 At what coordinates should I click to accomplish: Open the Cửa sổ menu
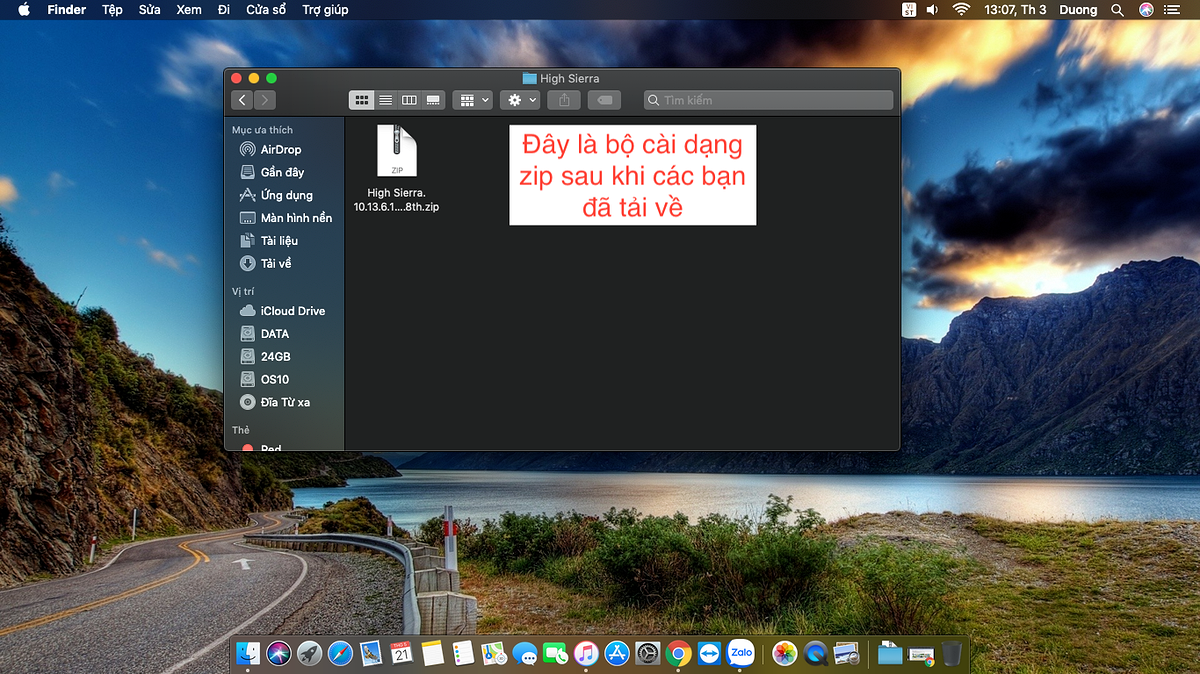[266, 10]
